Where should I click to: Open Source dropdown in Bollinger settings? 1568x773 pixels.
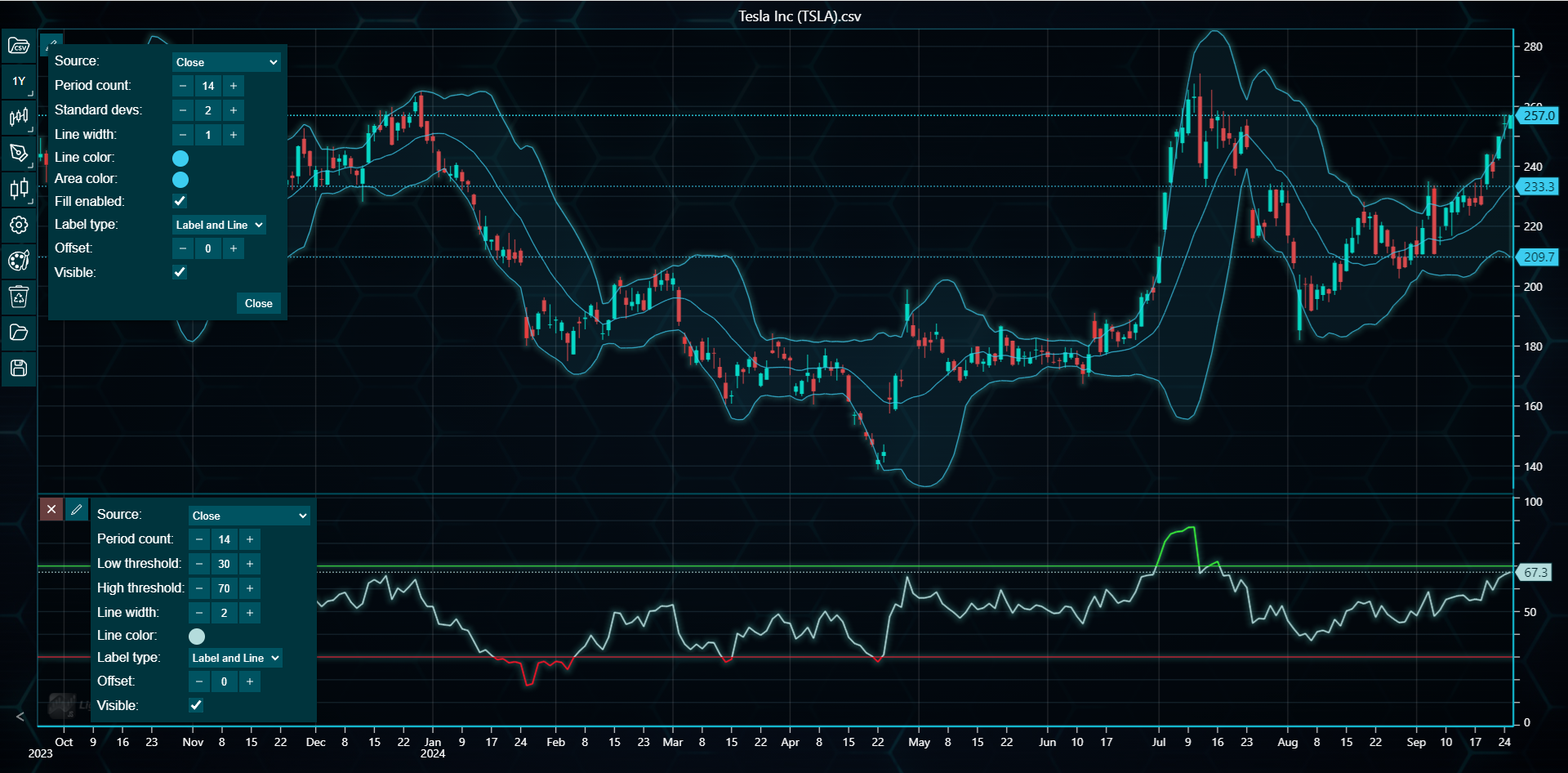pos(226,62)
